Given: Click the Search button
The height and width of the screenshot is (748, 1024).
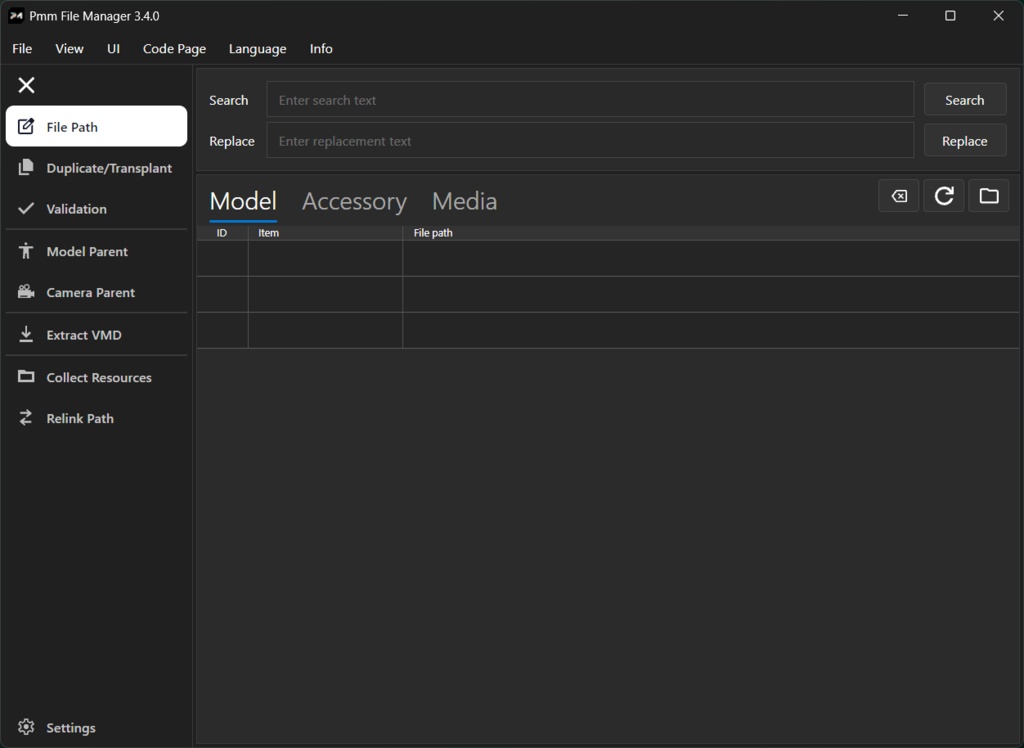Looking at the screenshot, I should point(965,100).
